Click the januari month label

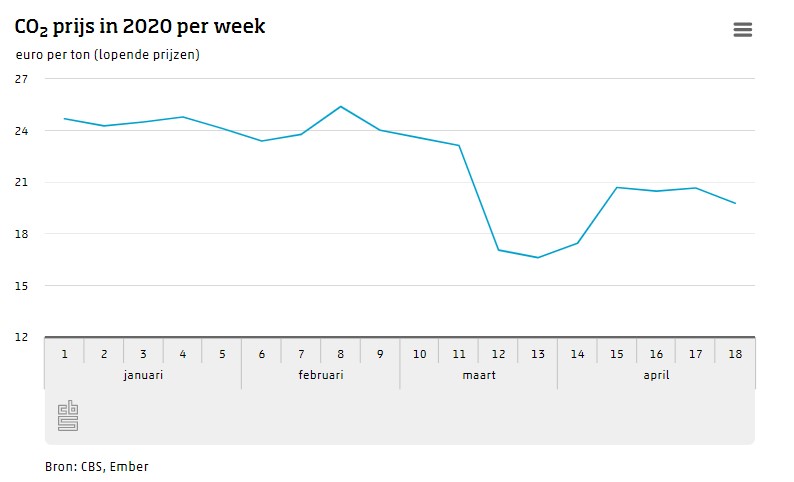[143, 376]
